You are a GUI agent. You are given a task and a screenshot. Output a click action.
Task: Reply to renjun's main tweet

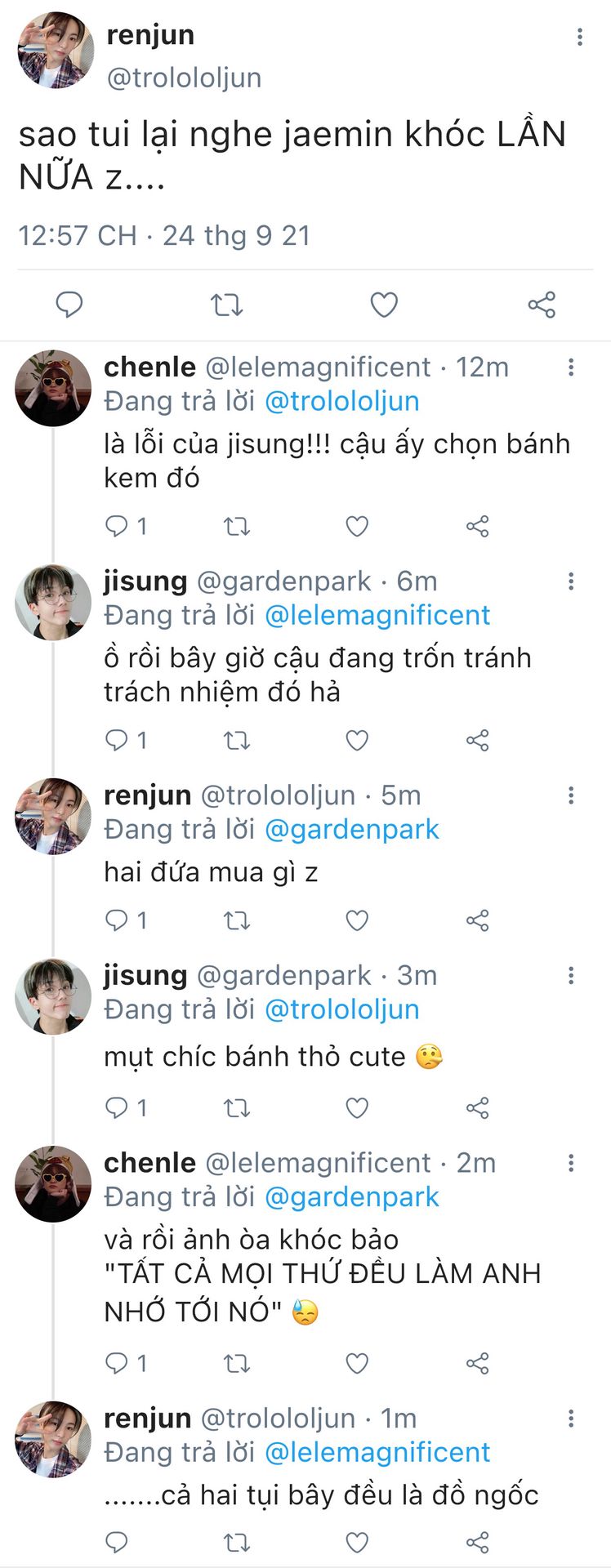[x=69, y=305]
